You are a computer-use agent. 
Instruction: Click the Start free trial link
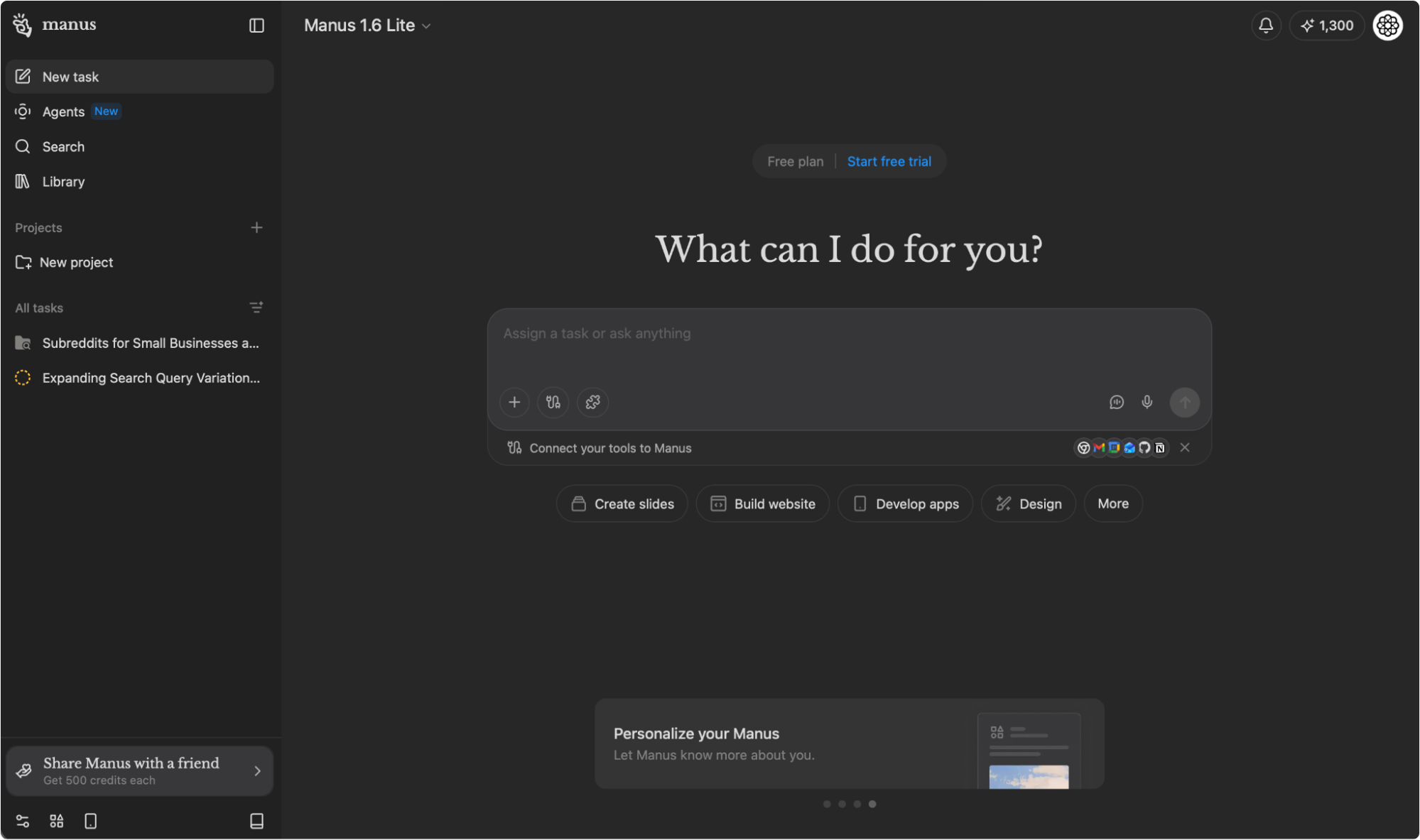click(889, 161)
